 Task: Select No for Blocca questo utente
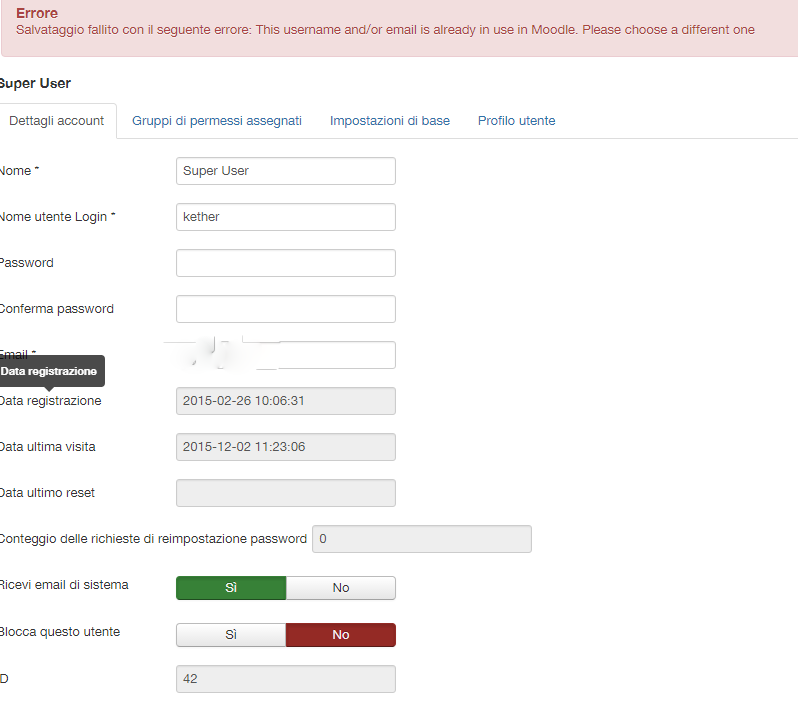pyautogui.click(x=341, y=635)
